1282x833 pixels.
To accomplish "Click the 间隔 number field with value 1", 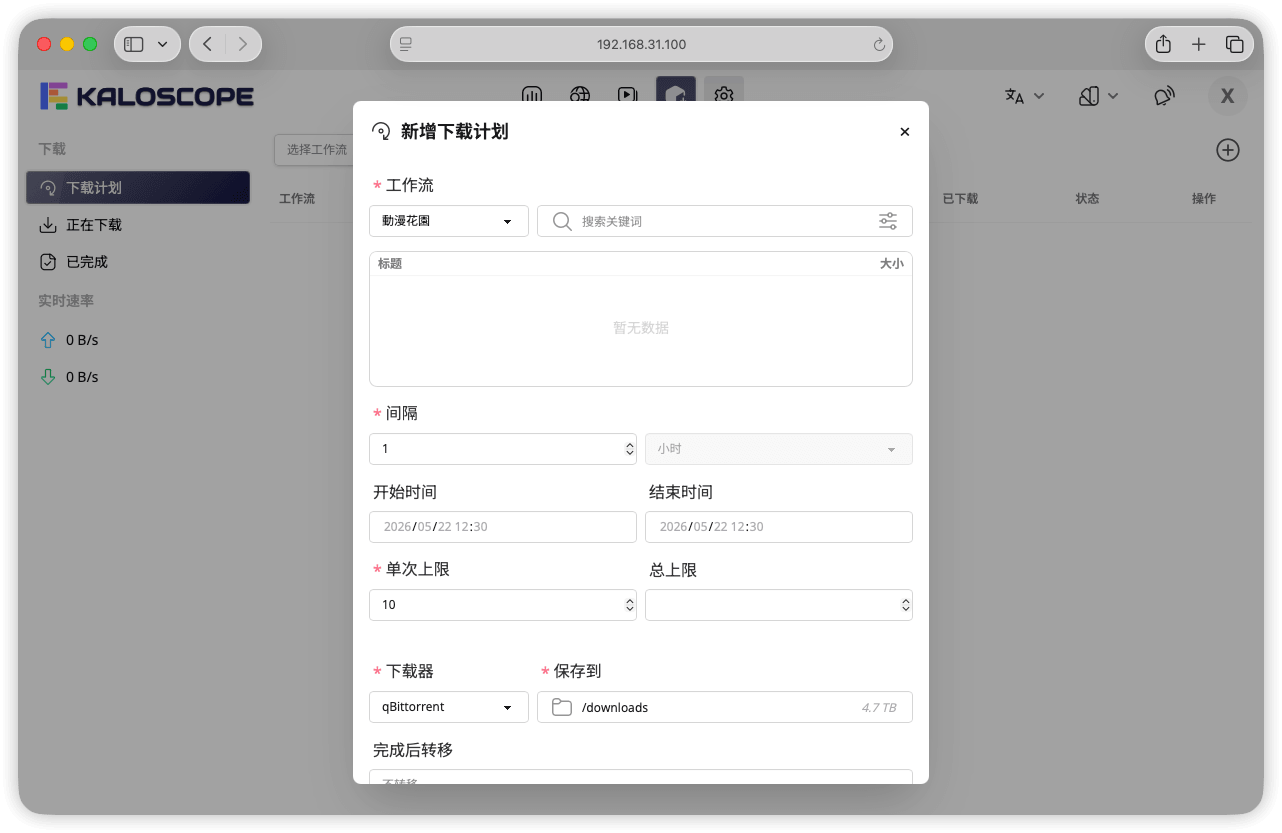I will (503, 449).
